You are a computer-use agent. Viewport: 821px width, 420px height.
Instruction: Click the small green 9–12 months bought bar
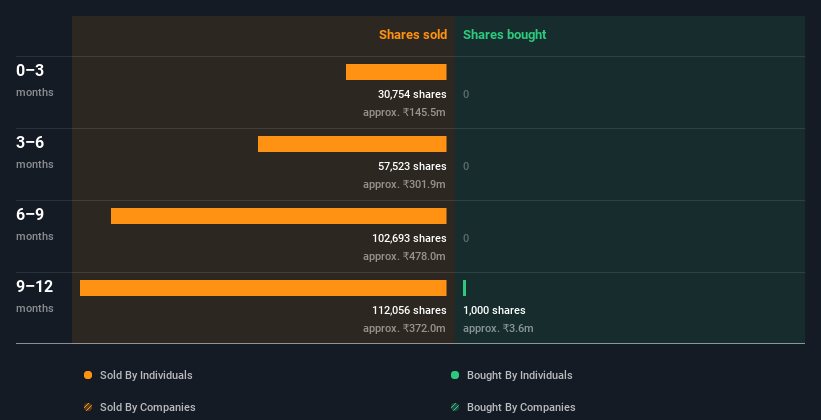pyautogui.click(x=465, y=288)
